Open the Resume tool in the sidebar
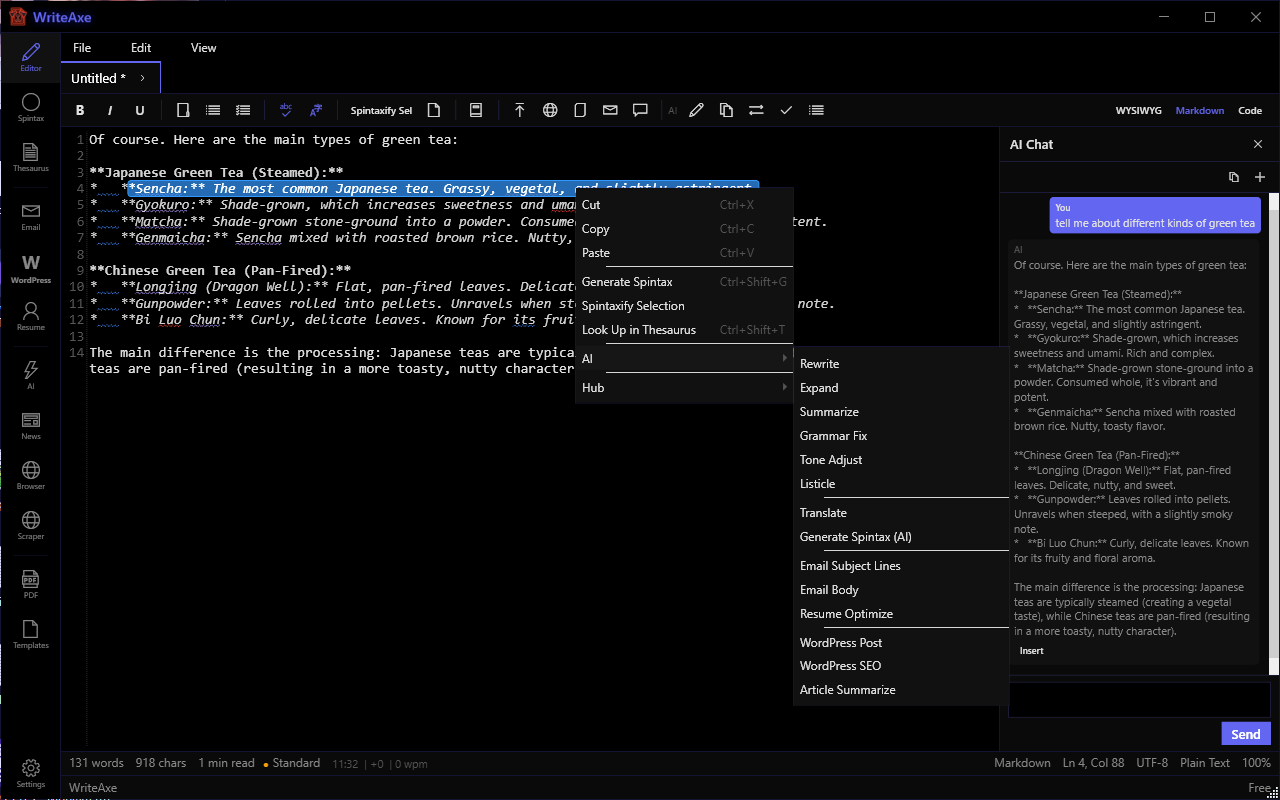Viewport: 1280px width, 800px height. (30, 314)
